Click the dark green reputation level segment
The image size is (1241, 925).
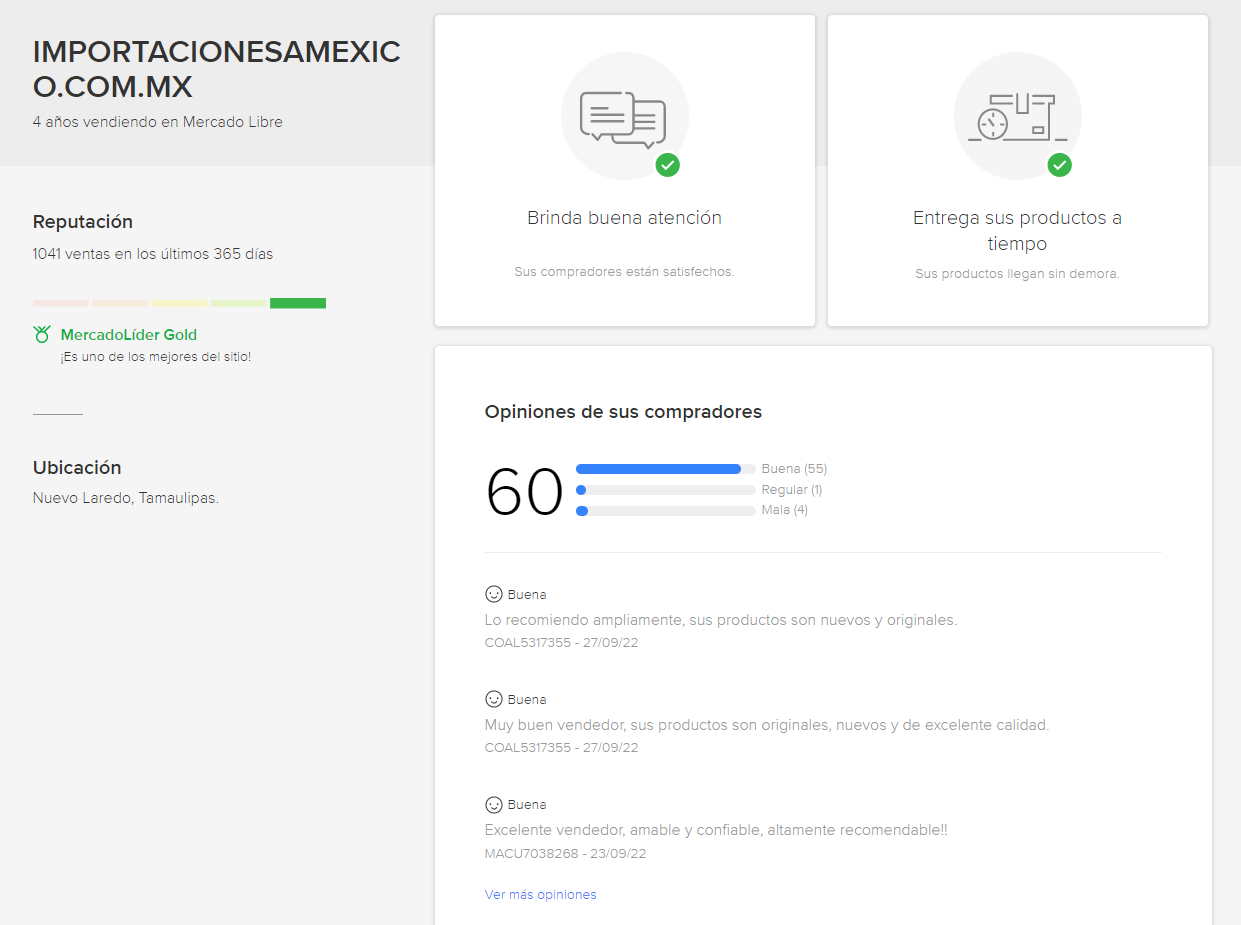click(298, 303)
